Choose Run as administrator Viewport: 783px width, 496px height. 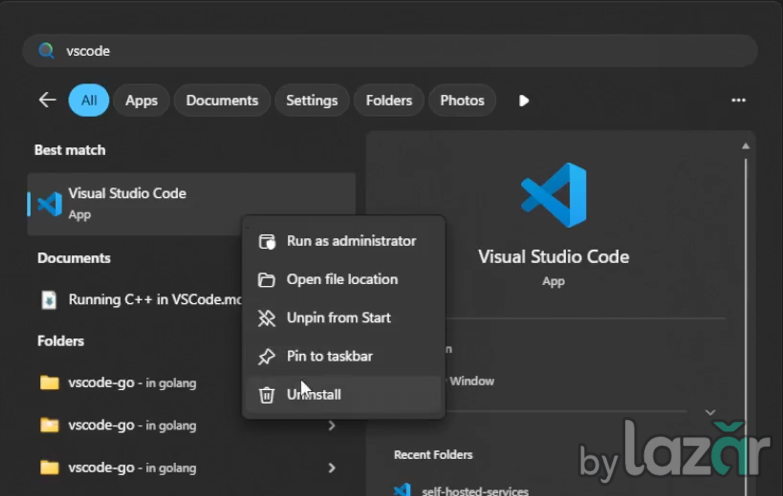click(344, 241)
